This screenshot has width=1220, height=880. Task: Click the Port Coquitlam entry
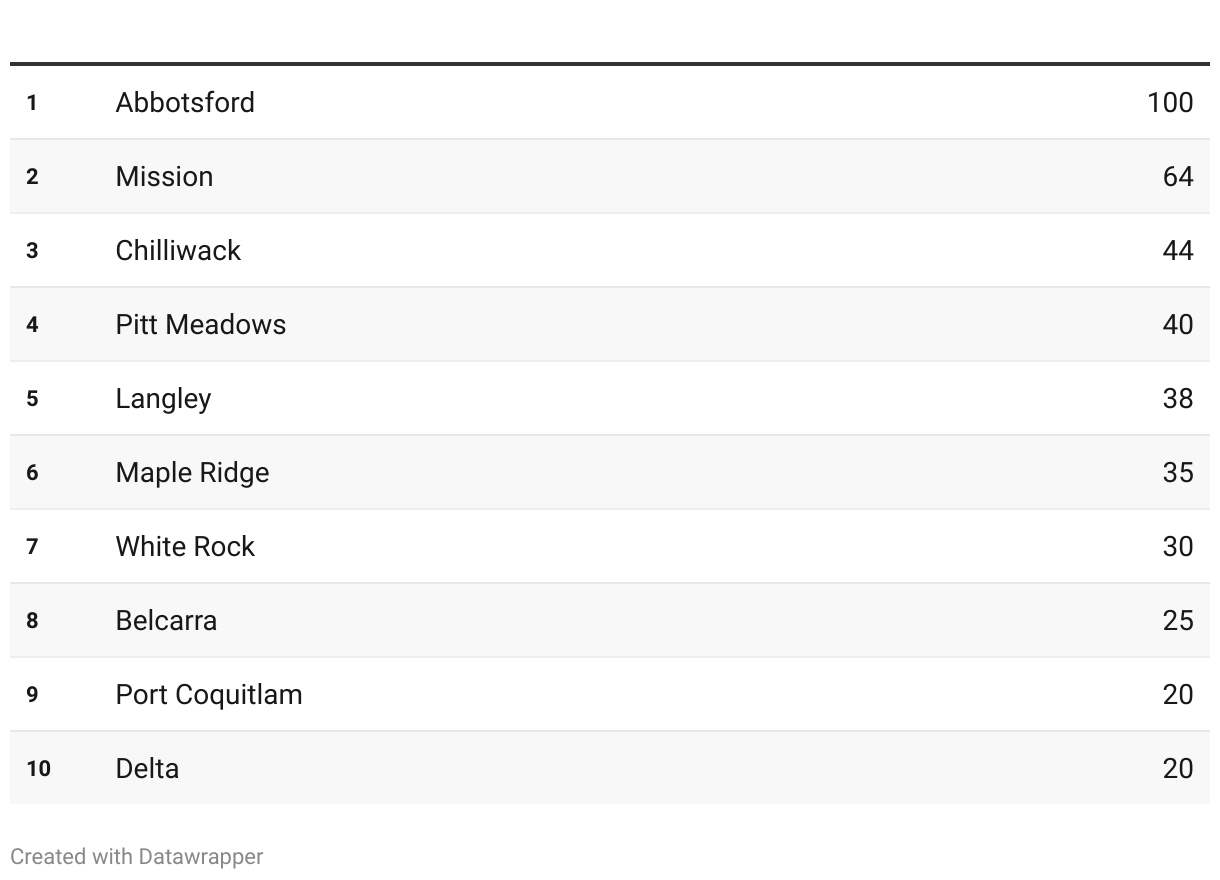(x=209, y=695)
